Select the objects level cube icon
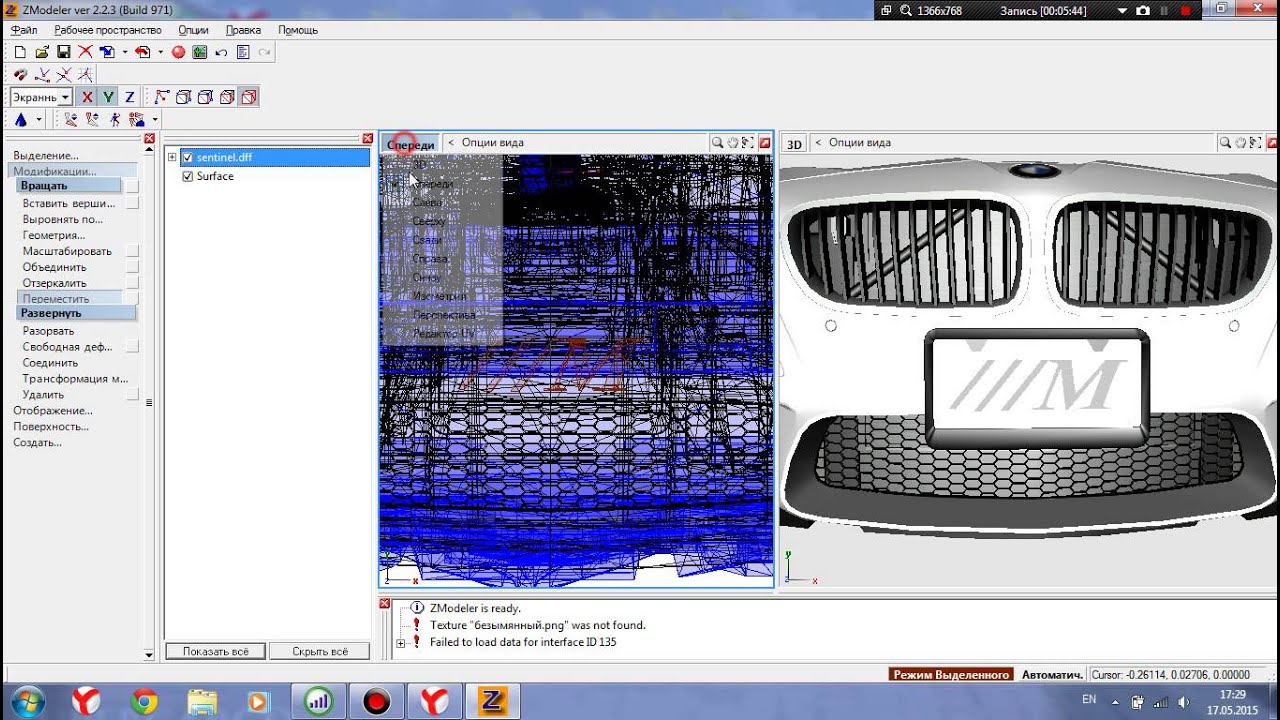Image resolution: width=1280 pixels, height=720 pixels. (x=227, y=97)
